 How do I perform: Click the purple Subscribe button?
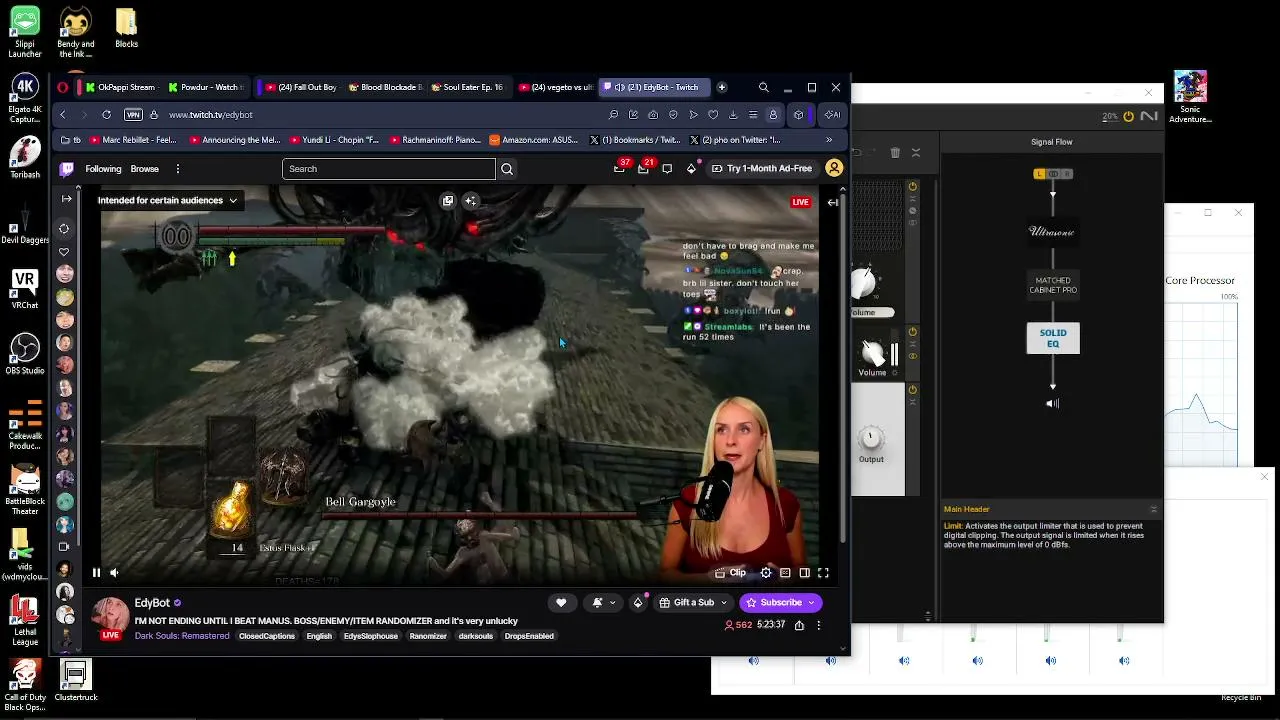(x=780, y=603)
